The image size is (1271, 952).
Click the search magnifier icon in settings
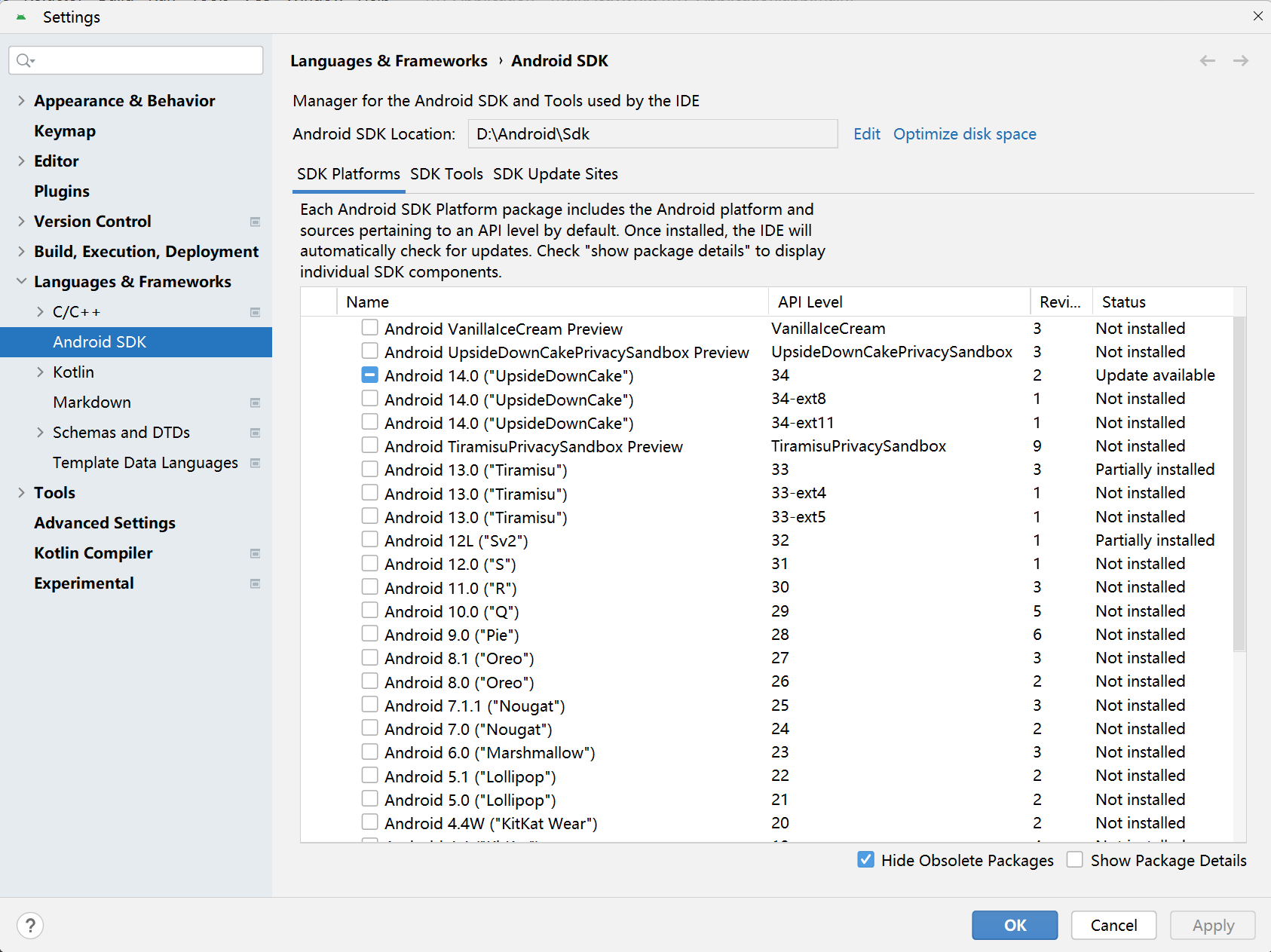[x=25, y=60]
